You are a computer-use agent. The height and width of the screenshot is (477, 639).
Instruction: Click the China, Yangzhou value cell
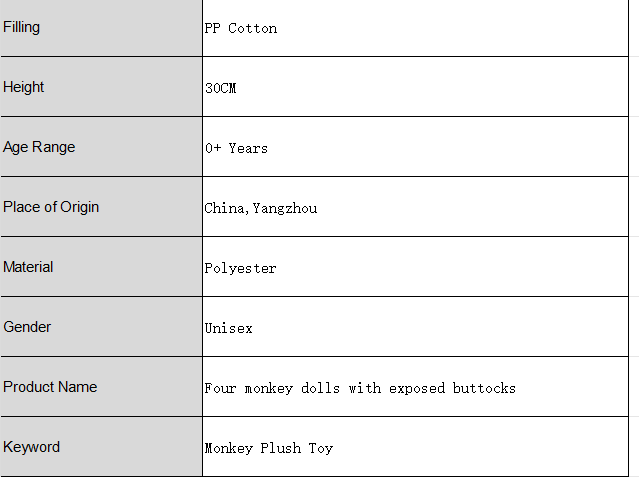point(415,207)
